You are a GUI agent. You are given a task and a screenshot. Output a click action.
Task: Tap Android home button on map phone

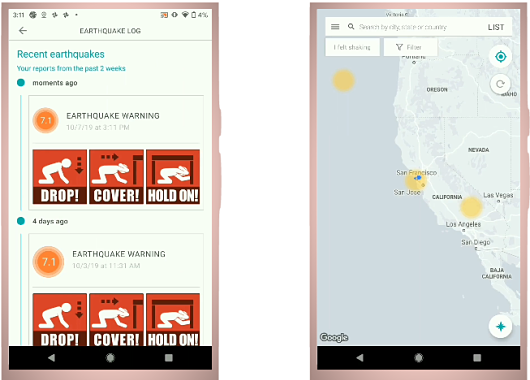(x=419, y=358)
